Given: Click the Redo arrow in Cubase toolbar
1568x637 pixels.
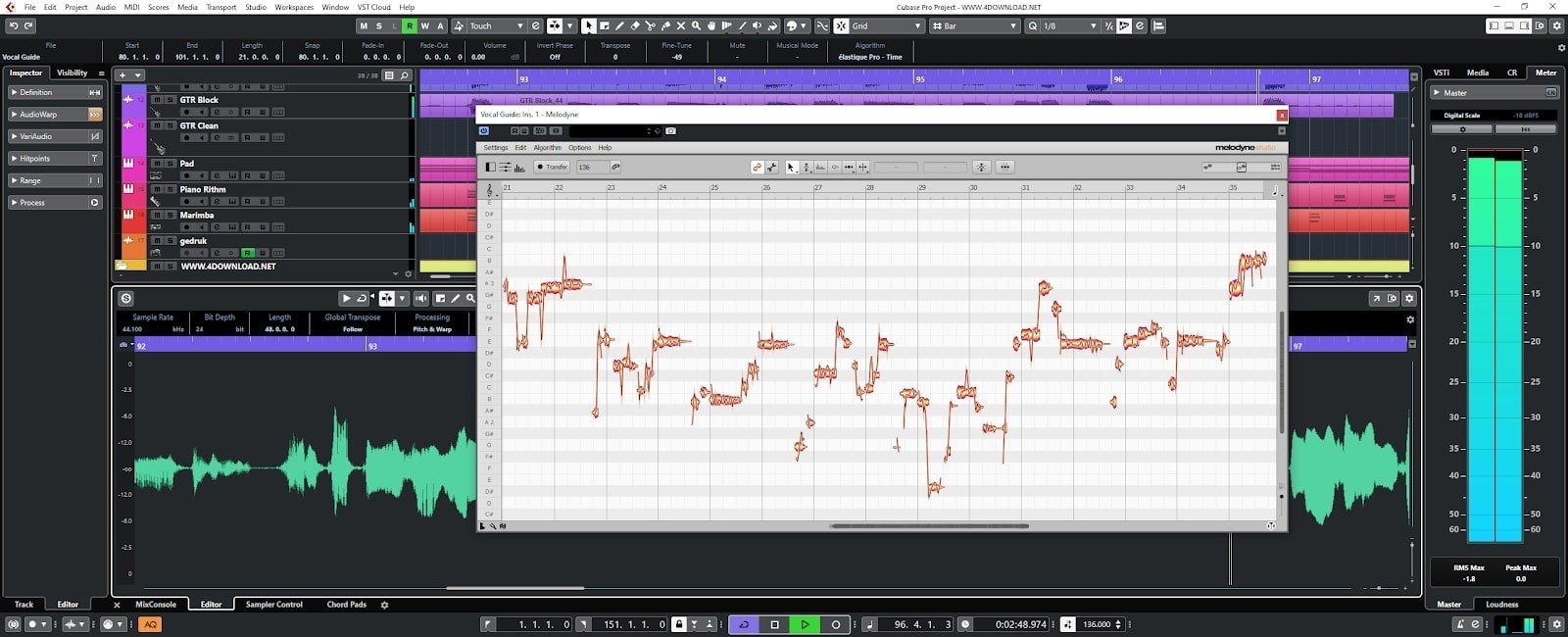Looking at the screenshot, I should [29, 25].
